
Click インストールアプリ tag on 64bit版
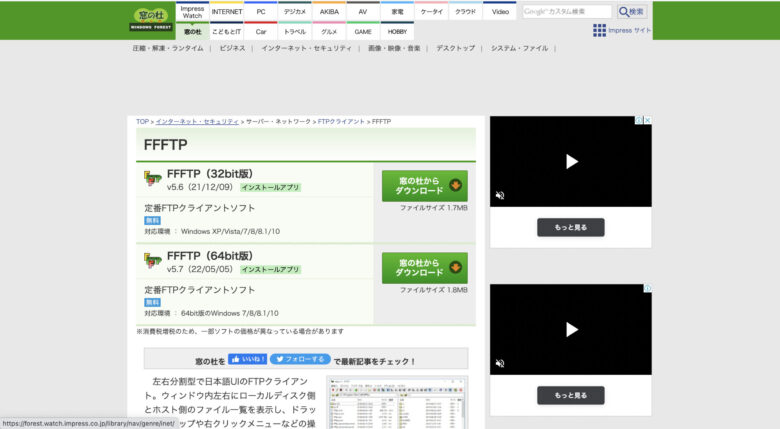[x=270, y=270]
